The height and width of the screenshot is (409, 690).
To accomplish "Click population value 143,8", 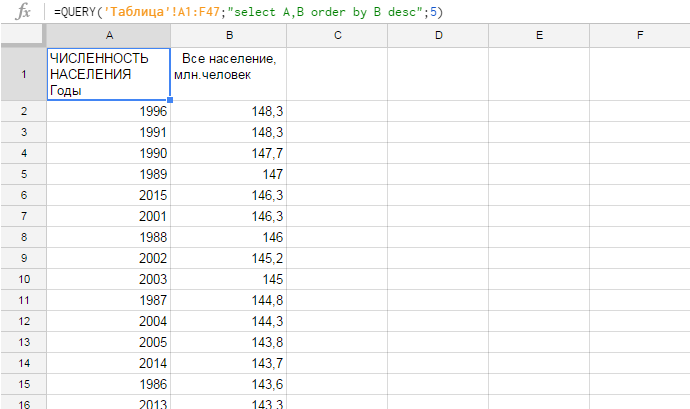I will tap(229, 342).
